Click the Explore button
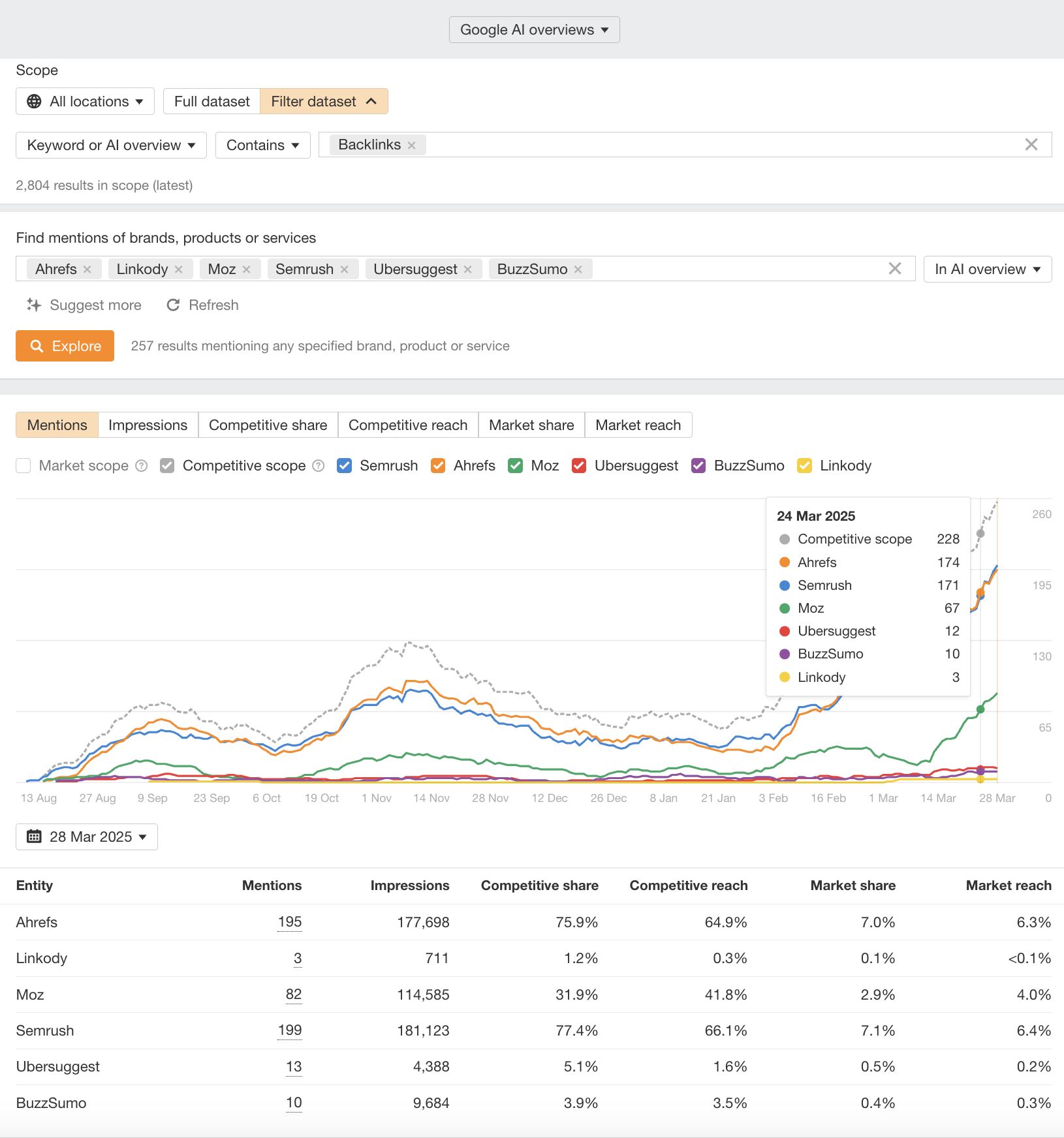The width and height of the screenshot is (1064, 1138). click(x=65, y=346)
